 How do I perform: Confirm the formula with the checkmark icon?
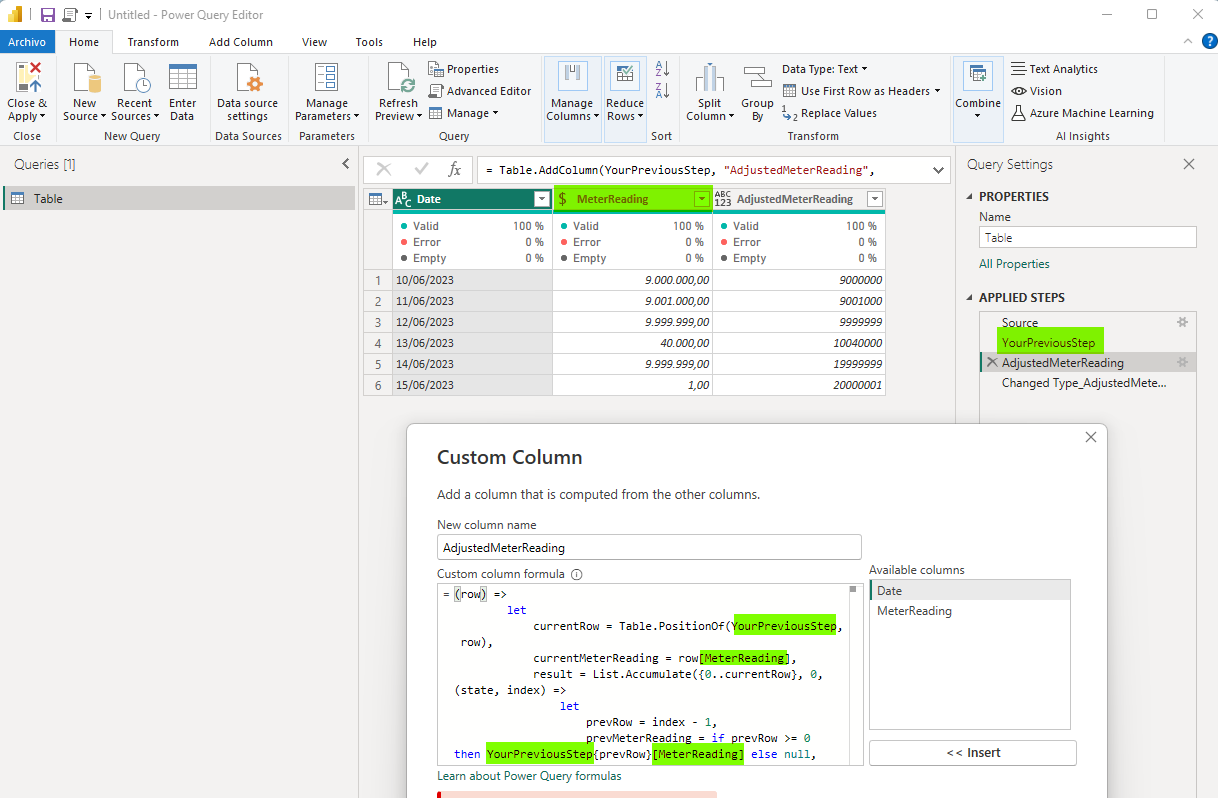click(421, 170)
